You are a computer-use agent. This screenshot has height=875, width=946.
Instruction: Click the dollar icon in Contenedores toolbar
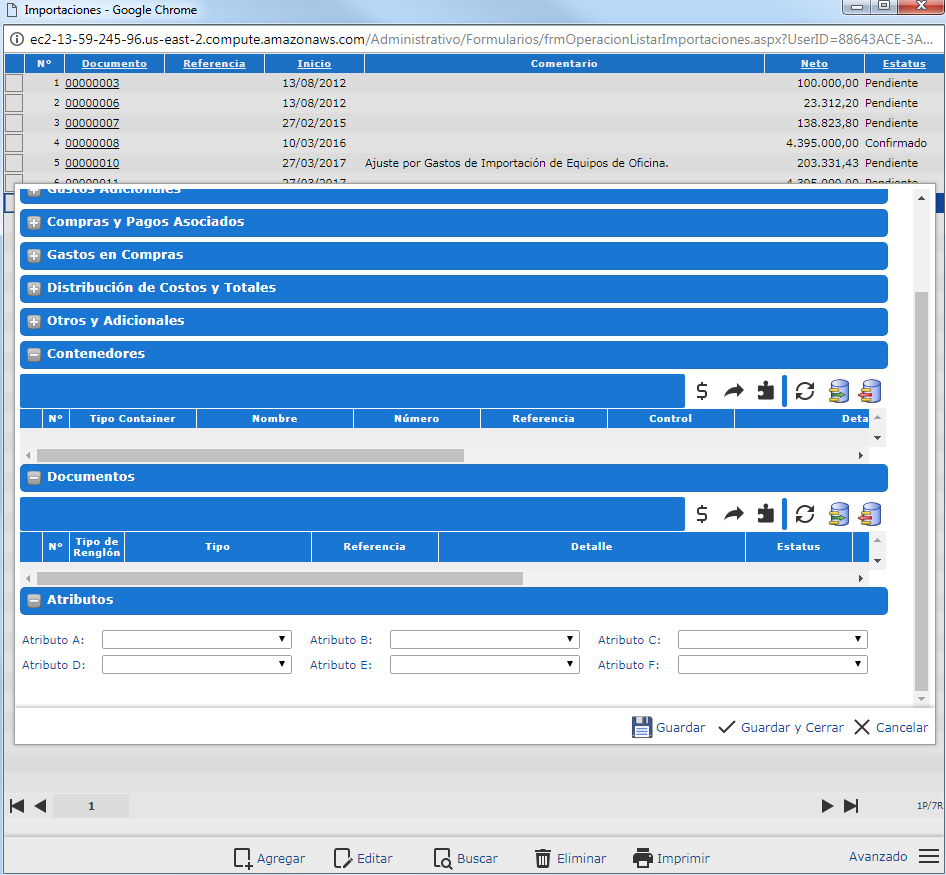[x=702, y=391]
